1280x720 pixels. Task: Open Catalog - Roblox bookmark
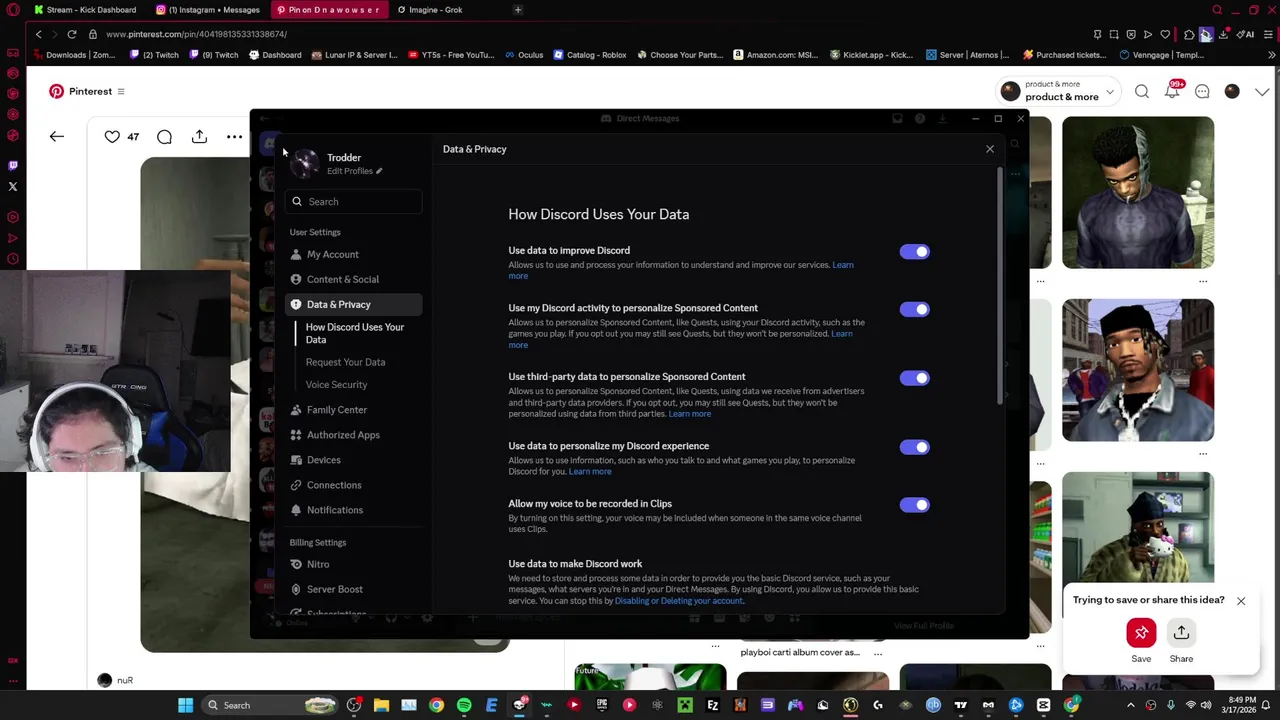[589, 55]
